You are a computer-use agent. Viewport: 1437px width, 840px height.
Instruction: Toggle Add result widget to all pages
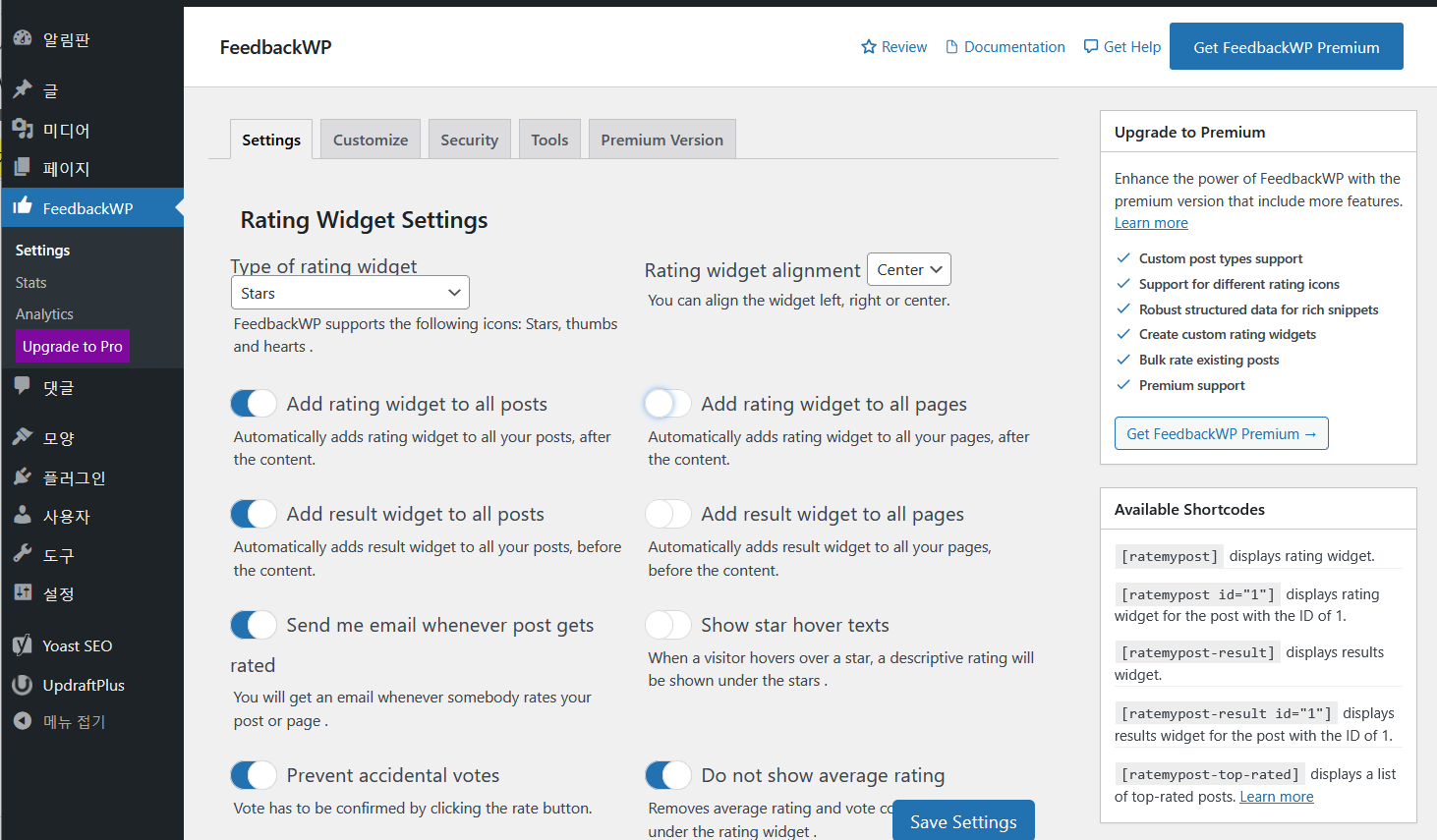click(668, 514)
